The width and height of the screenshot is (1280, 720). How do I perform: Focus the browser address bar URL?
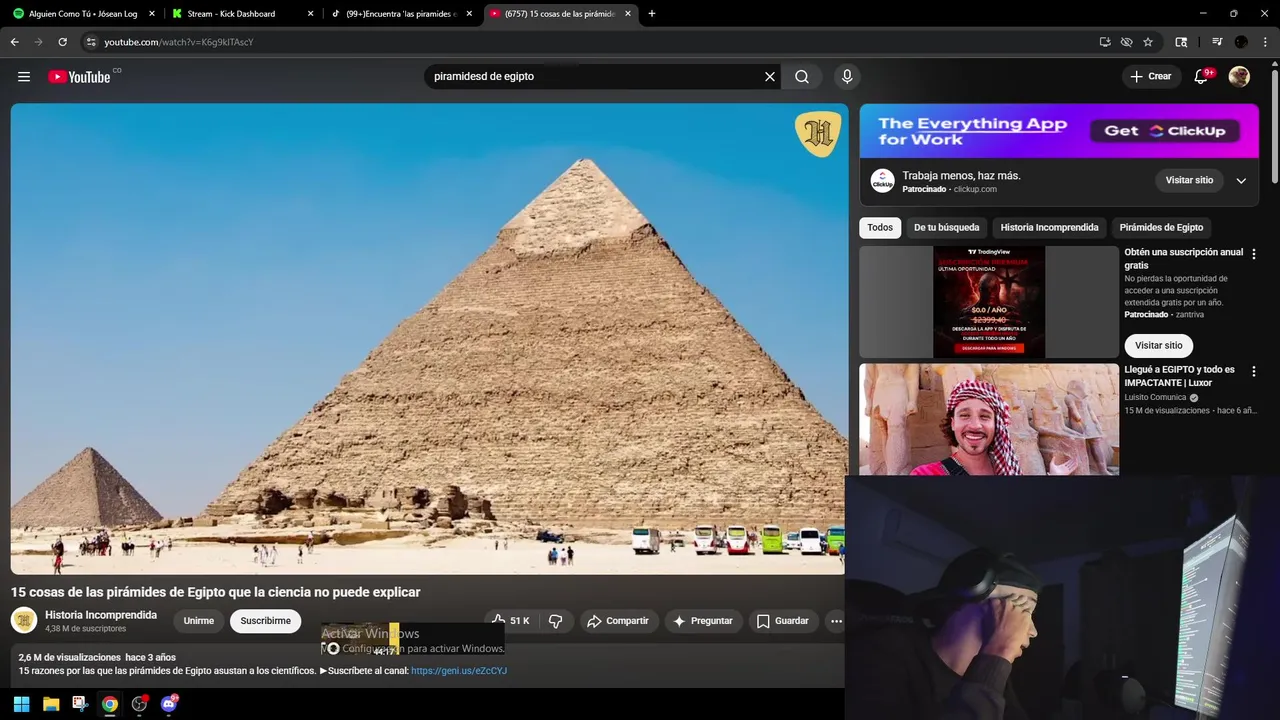[179, 42]
